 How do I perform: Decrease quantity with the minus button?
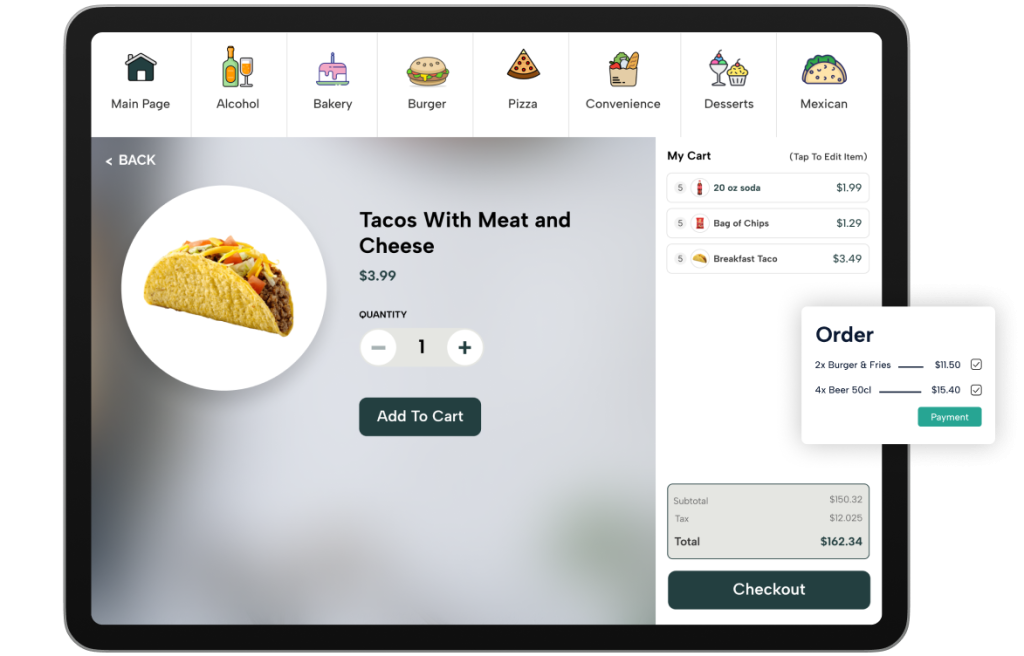click(x=378, y=348)
